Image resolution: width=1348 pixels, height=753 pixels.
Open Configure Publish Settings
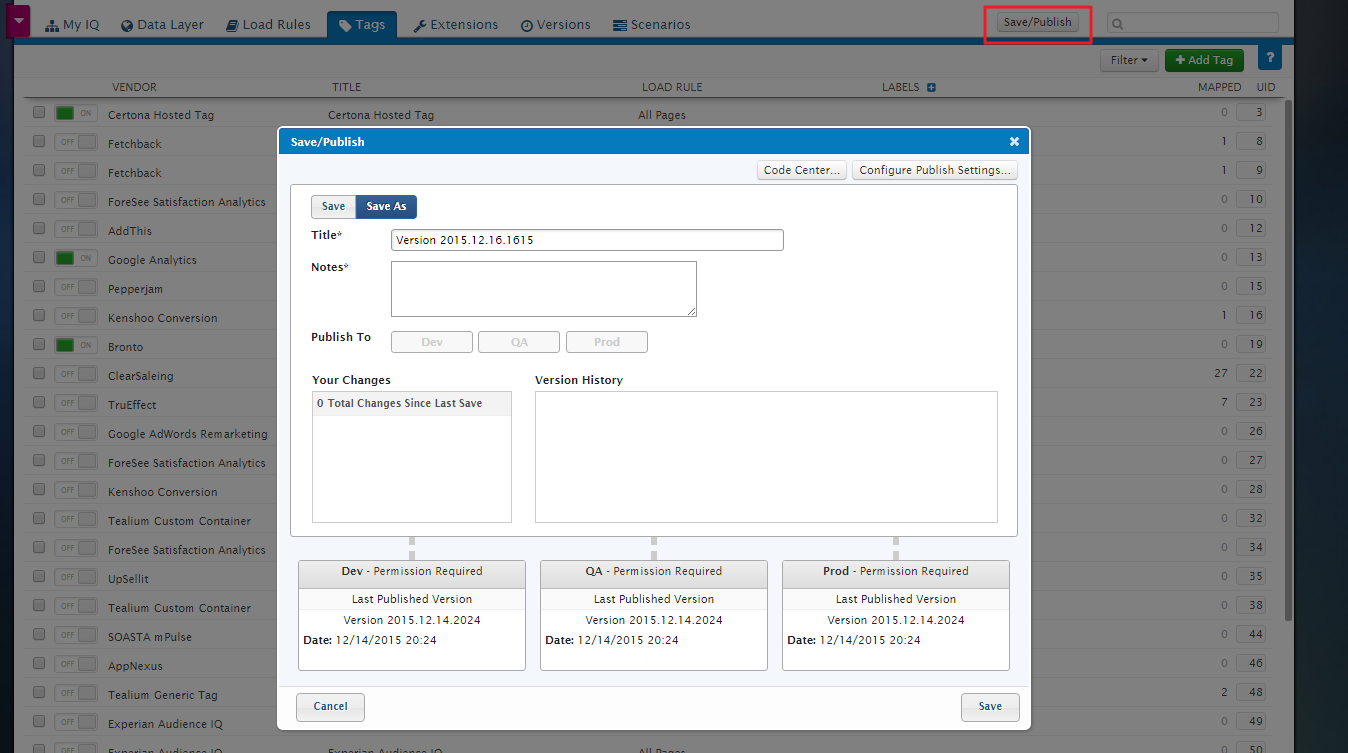point(935,170)
